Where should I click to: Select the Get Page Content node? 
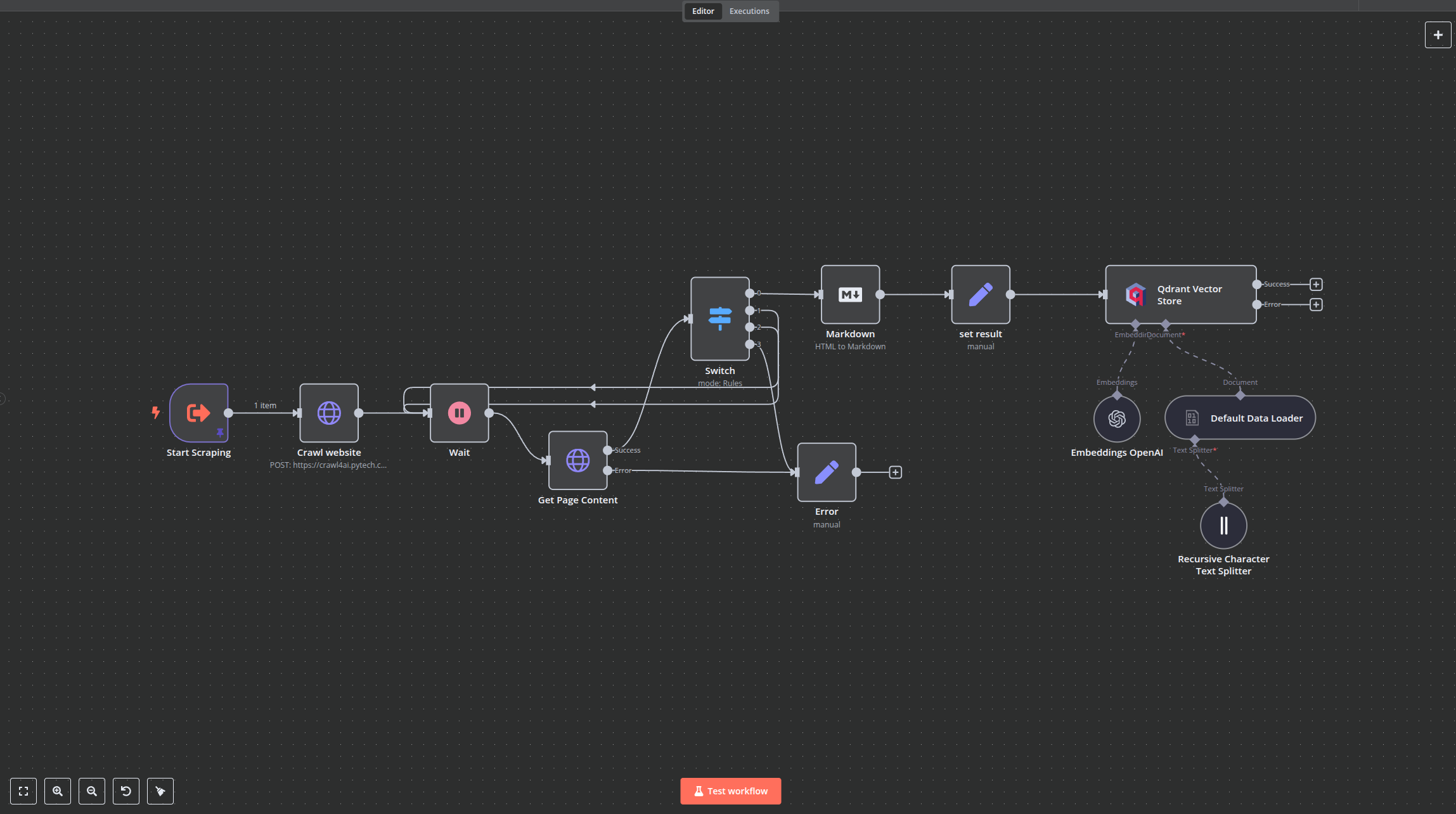(x=577, y=461)
